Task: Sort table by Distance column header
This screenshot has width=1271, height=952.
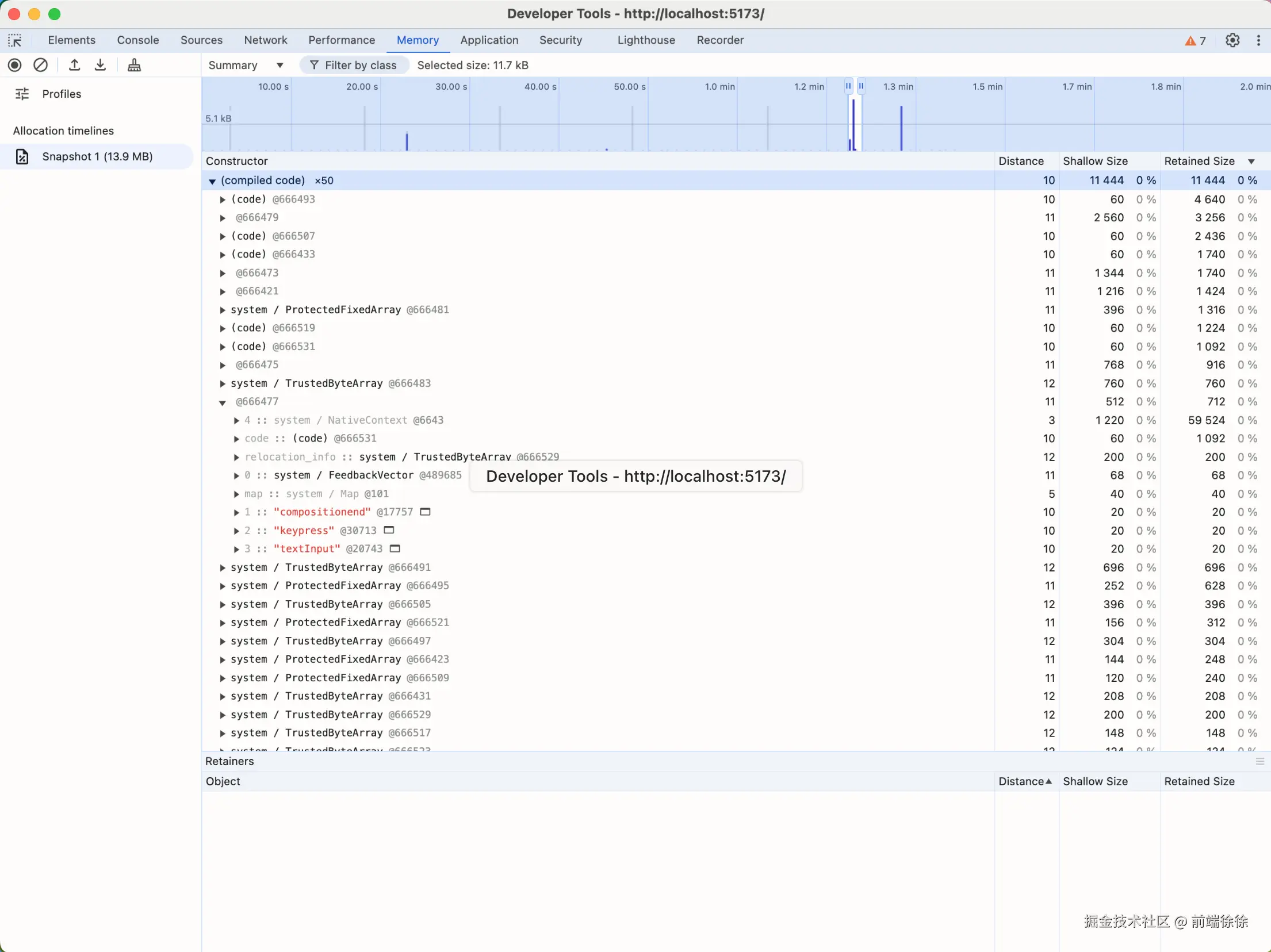Action: [x=1027, y=161]
